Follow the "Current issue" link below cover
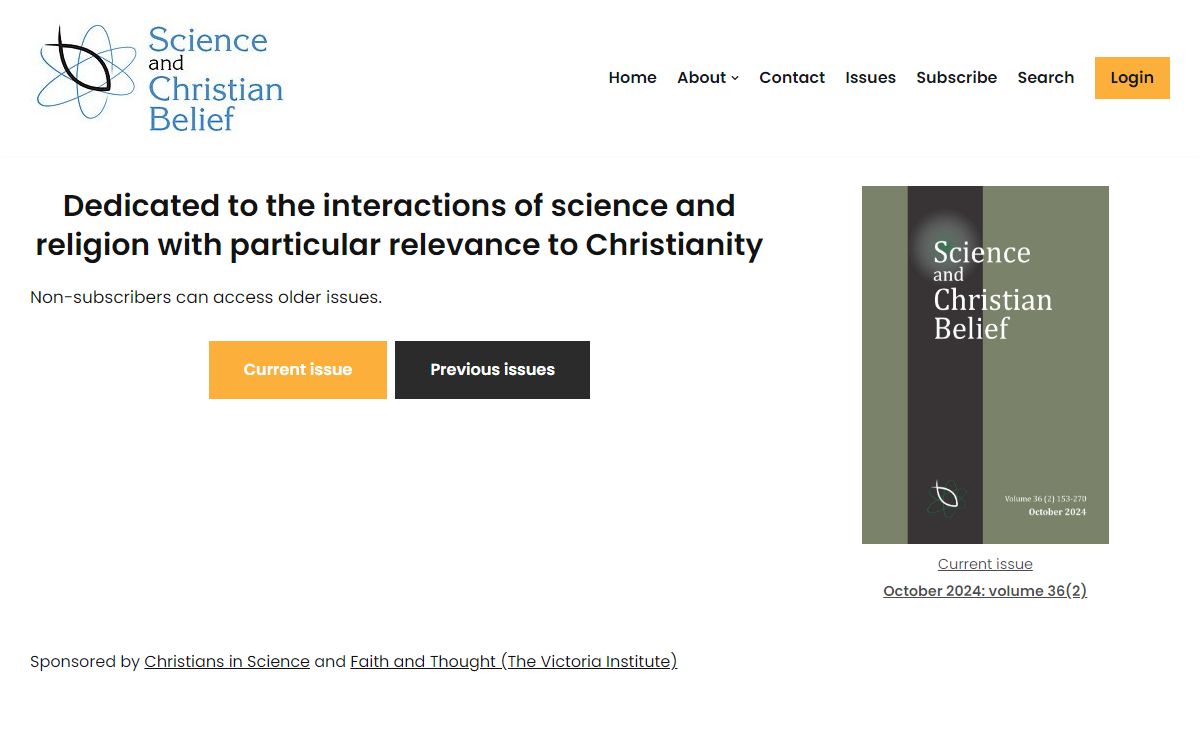1200x740 pixels. tap(985, 564)
